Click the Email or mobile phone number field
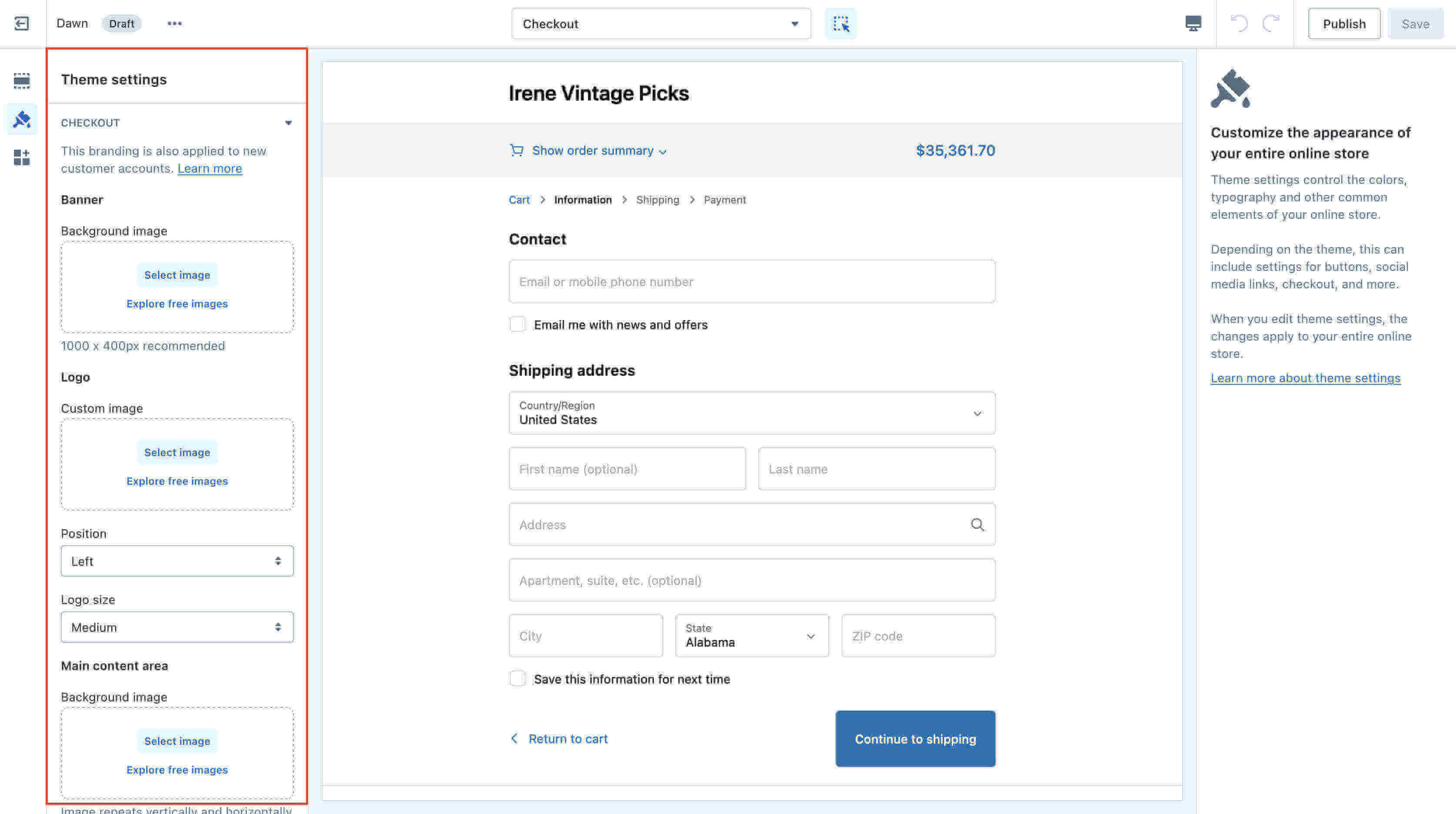 coord(752,281)
